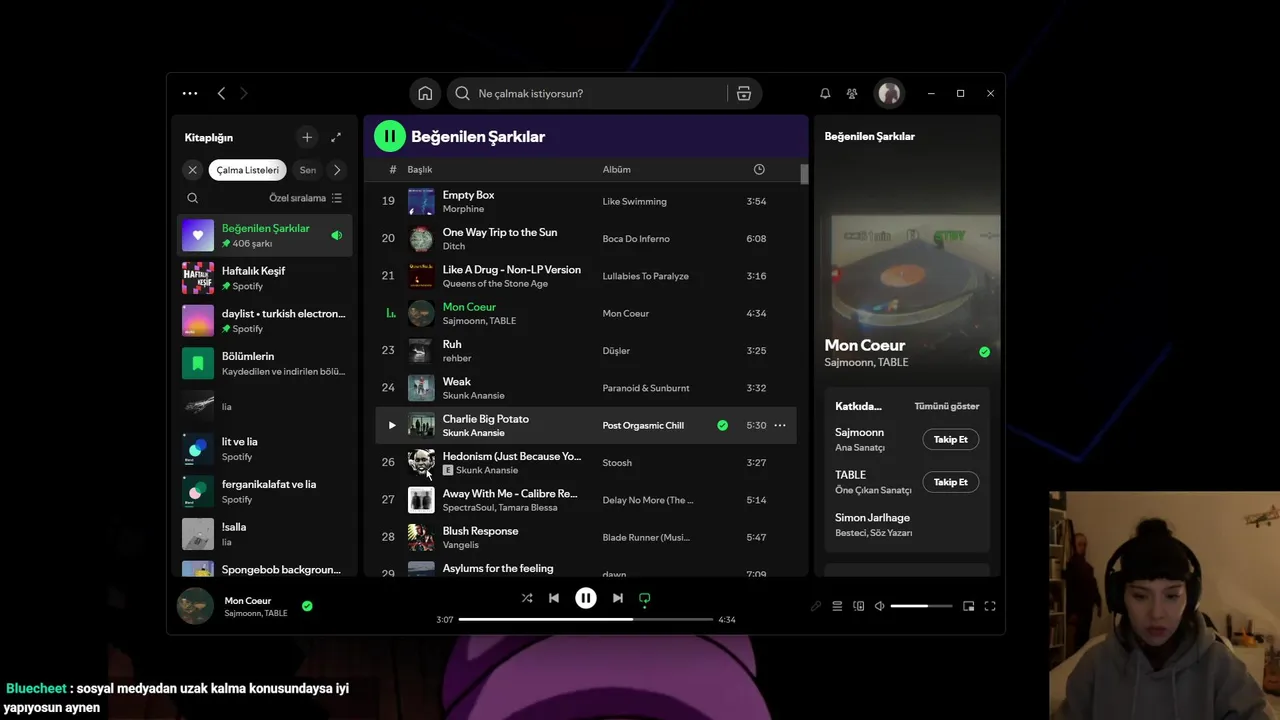Viewport: 1280px width, 720px height.
Task: Click the Başlık column header
Action: pos(420,170)
